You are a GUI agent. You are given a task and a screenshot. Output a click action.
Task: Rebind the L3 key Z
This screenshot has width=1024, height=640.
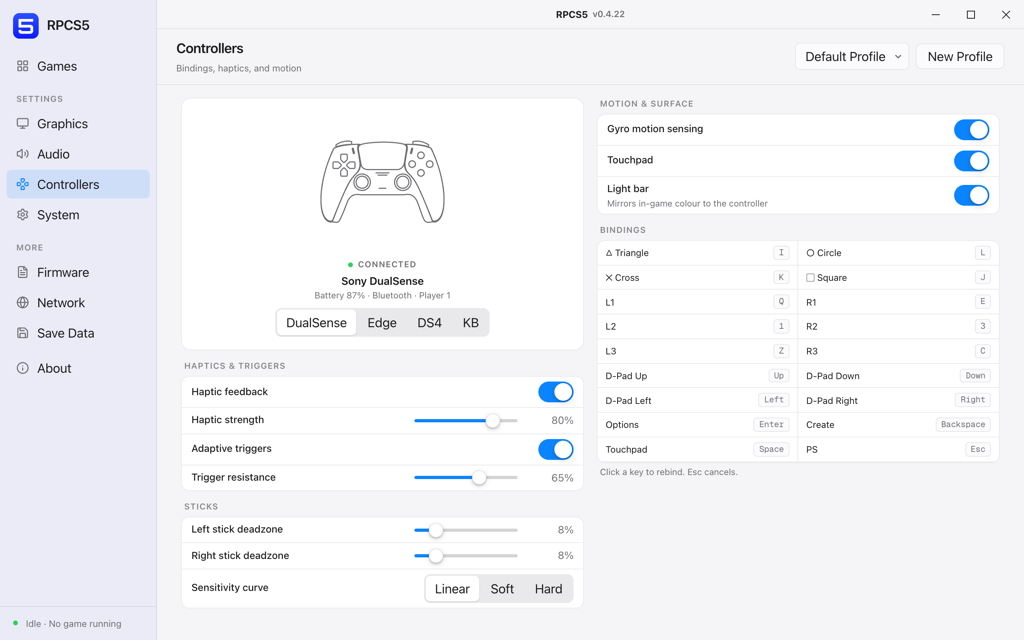tap(781, 351)
